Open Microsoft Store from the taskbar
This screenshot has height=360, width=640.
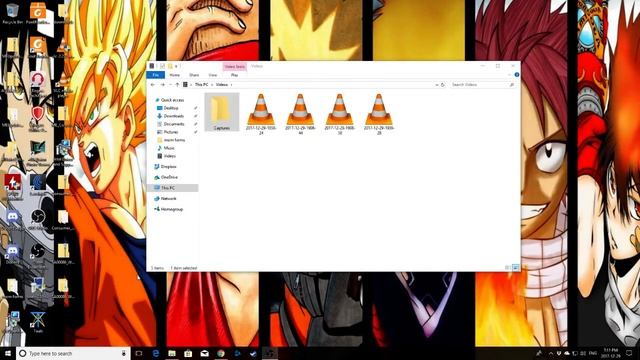point(188,353)
